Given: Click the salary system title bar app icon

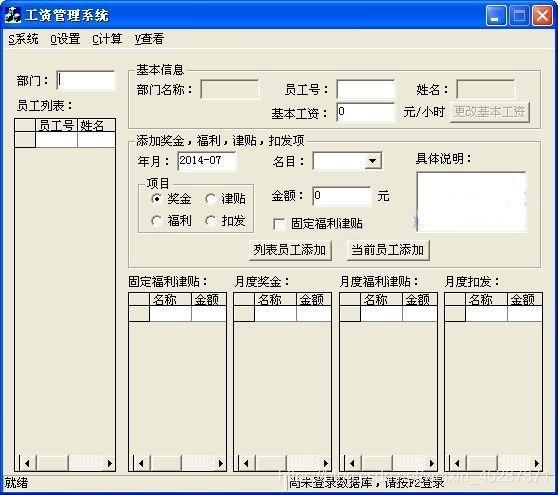Looking at the screenshot, I should [x=13, y=15].
